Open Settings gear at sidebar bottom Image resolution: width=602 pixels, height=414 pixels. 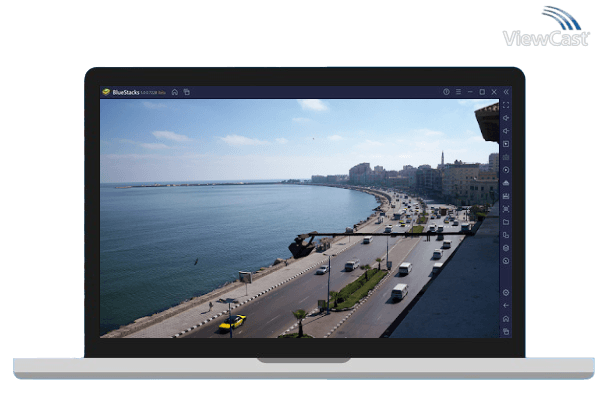pyautogui.click(x=506, y=292)
